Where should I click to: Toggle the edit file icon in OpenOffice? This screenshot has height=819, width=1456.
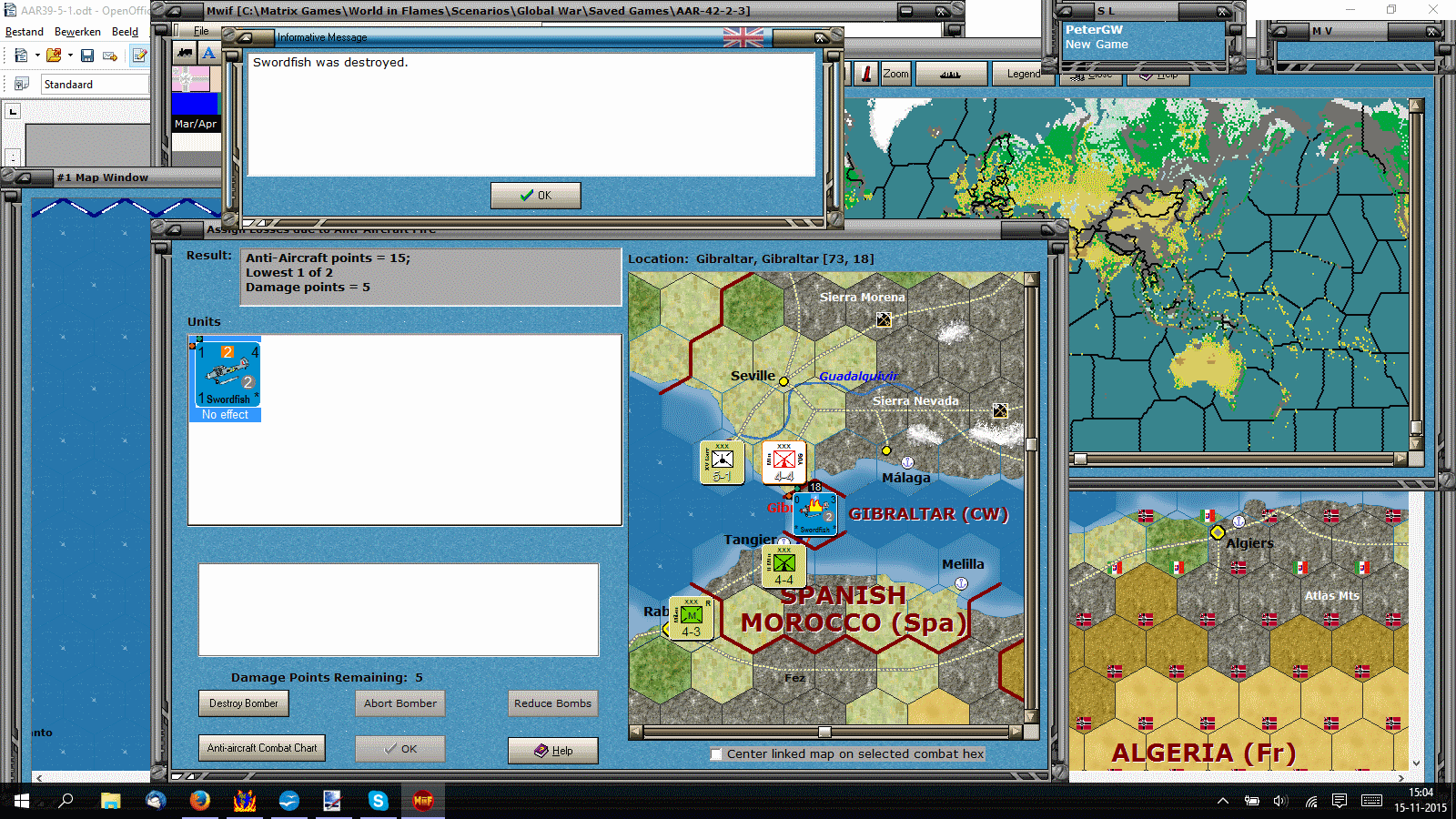tap(139, 56)
